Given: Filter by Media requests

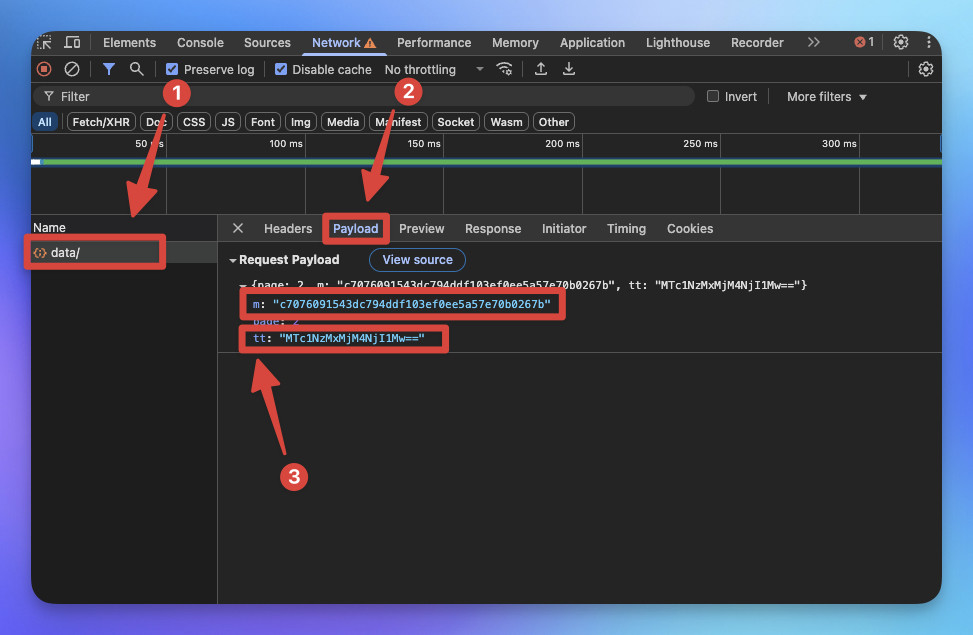Looking at the screenshot, I should [x=343, y=122].
